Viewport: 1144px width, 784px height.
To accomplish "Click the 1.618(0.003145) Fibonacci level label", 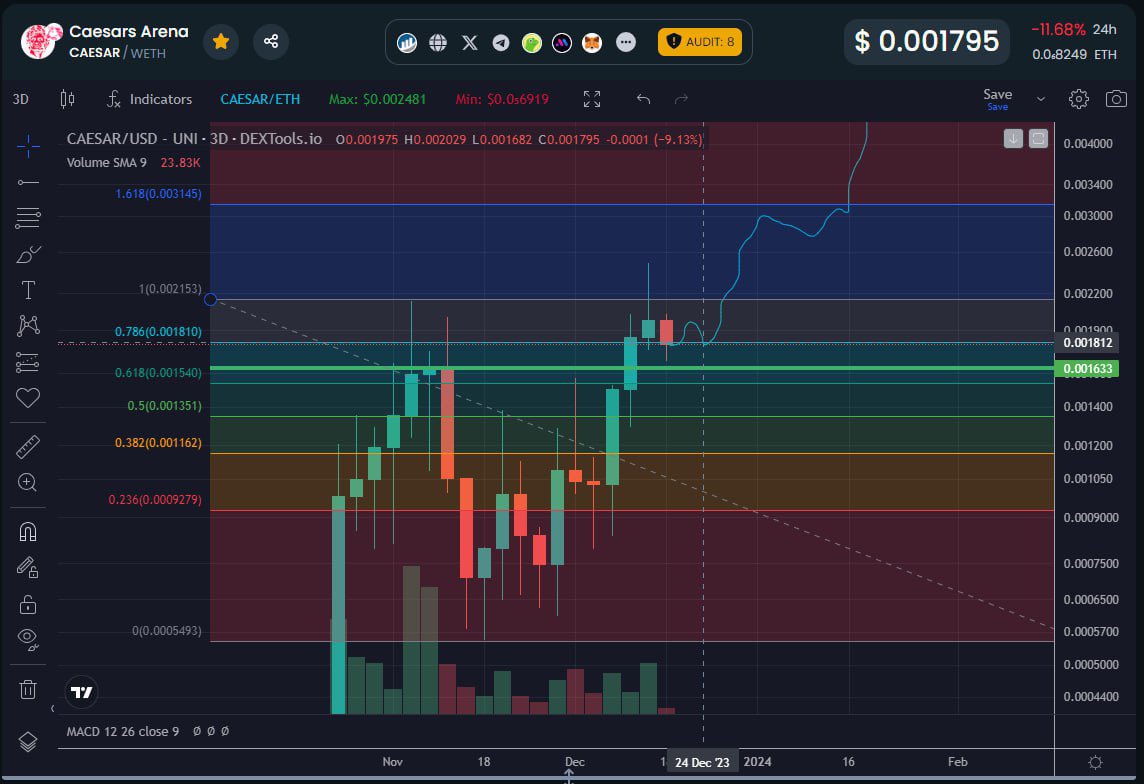I will tap(158, 193).
